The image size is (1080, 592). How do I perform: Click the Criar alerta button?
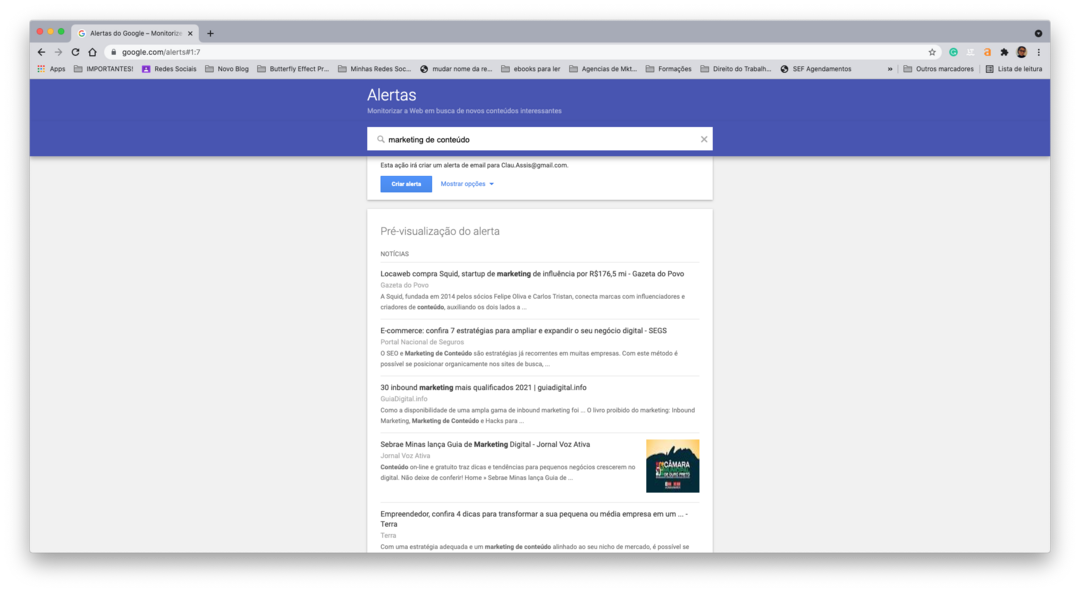406,184
